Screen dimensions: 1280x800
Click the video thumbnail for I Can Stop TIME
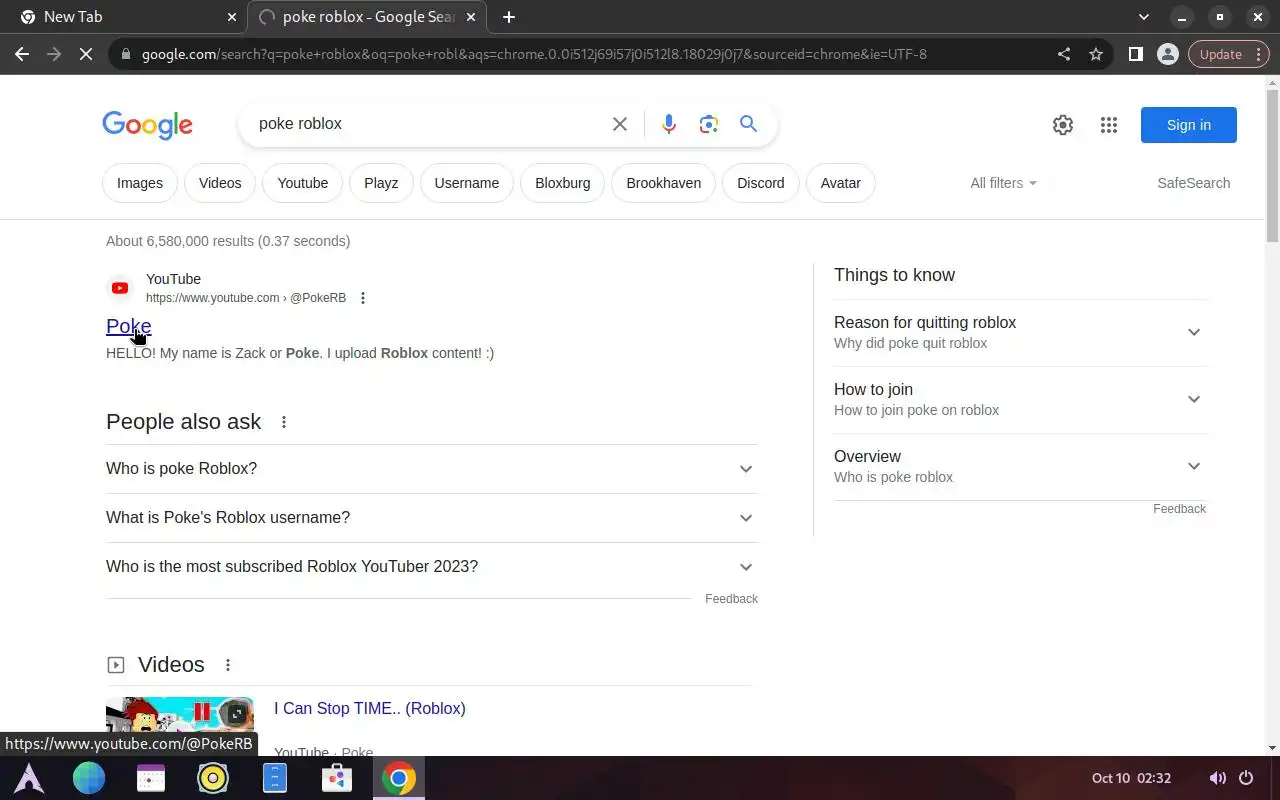click(180, 726)
